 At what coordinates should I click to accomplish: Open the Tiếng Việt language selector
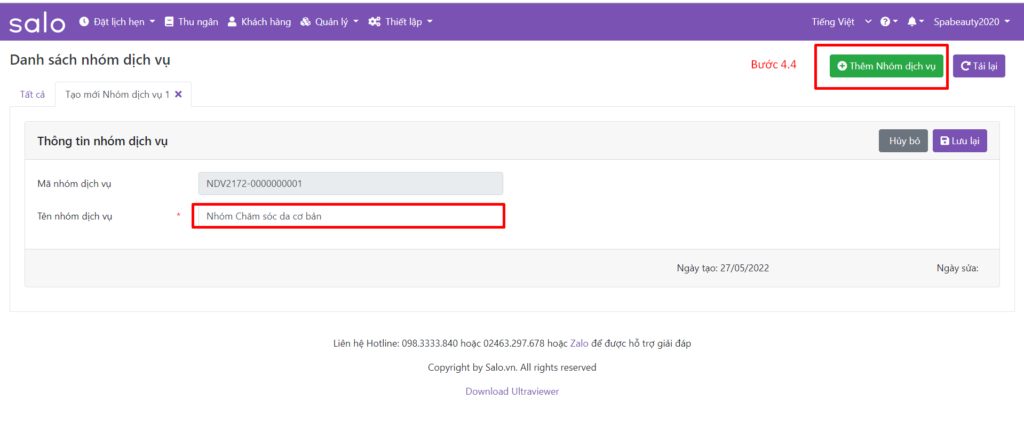click(841, 22)
